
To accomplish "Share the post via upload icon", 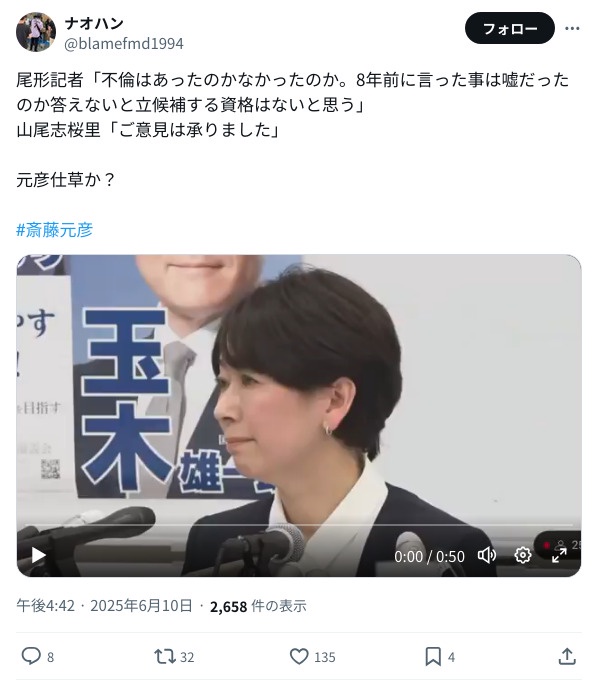I will click(x=567, y=656).
